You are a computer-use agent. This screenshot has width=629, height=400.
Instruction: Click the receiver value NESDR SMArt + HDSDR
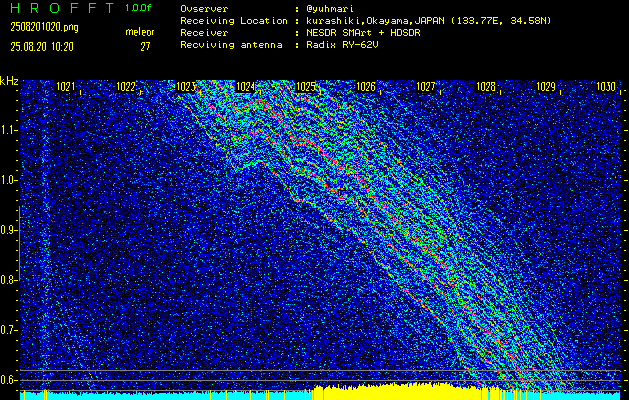tap(363, 33)
